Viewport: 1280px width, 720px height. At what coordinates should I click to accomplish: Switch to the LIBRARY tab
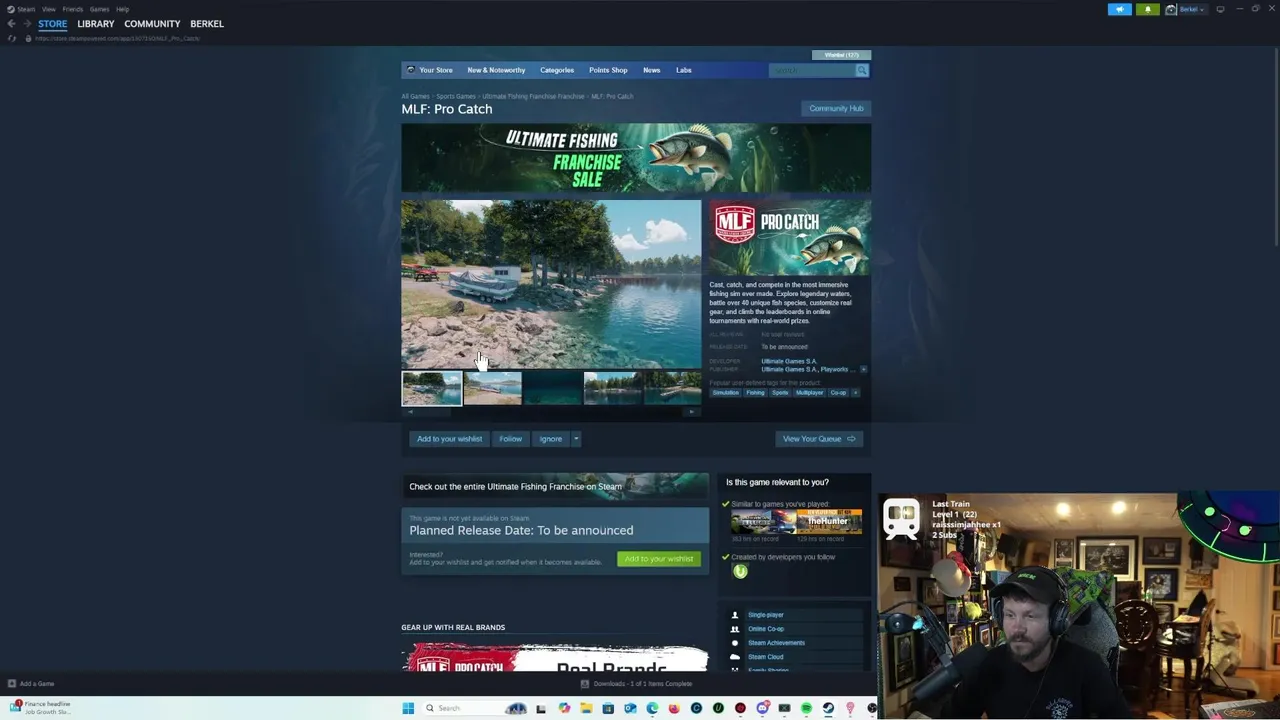[96, 24]
